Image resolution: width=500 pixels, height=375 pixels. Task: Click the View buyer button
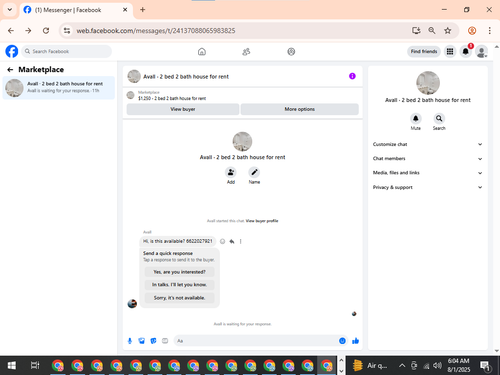point(183,109)
